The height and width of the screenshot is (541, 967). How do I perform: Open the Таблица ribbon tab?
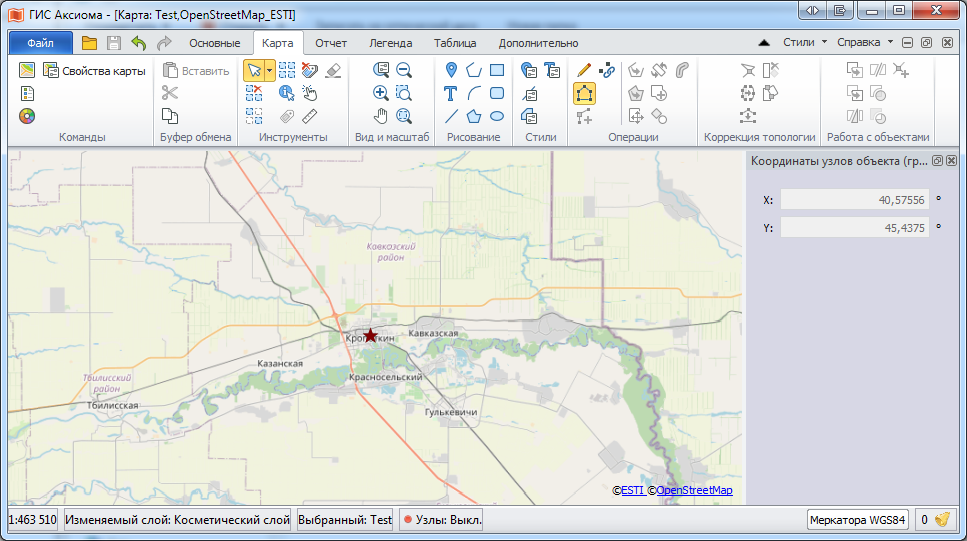click(455, 43)
